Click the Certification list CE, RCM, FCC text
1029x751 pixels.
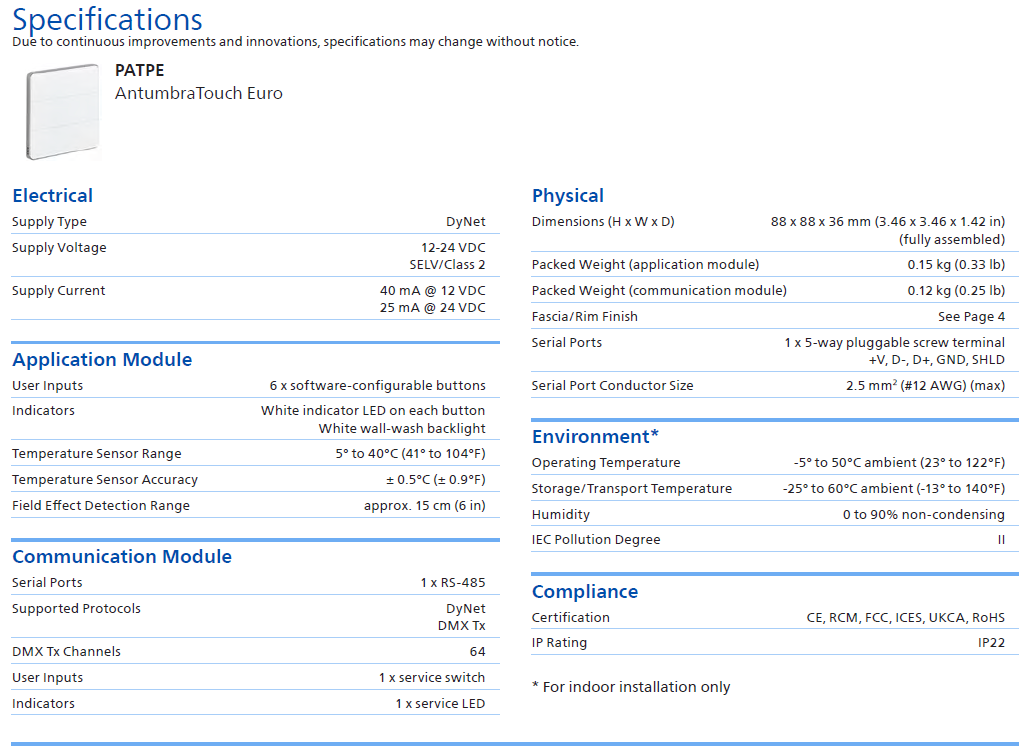[x=905, y=618]
